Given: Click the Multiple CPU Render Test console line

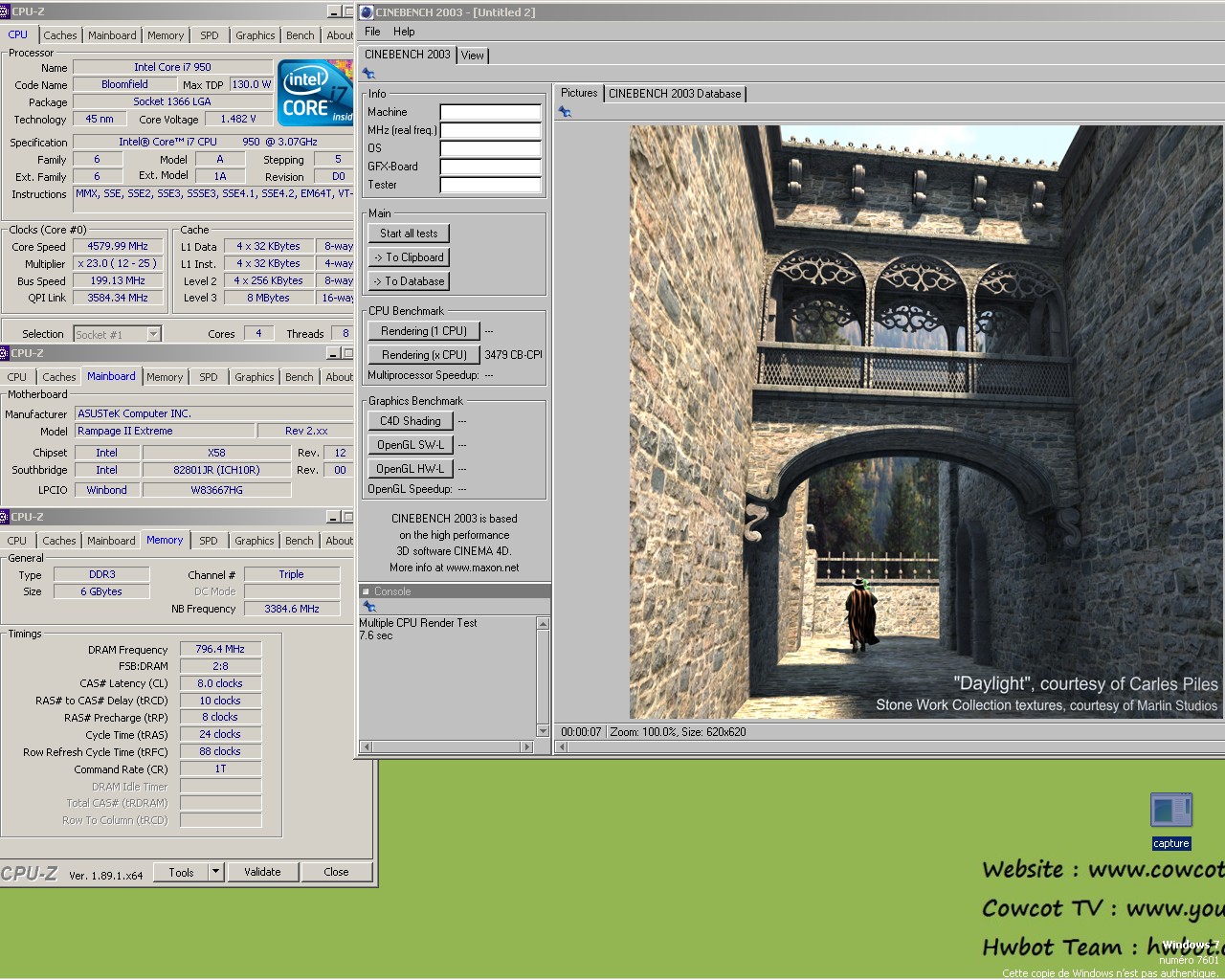Looking at the screenshot, I should point(418,623).
